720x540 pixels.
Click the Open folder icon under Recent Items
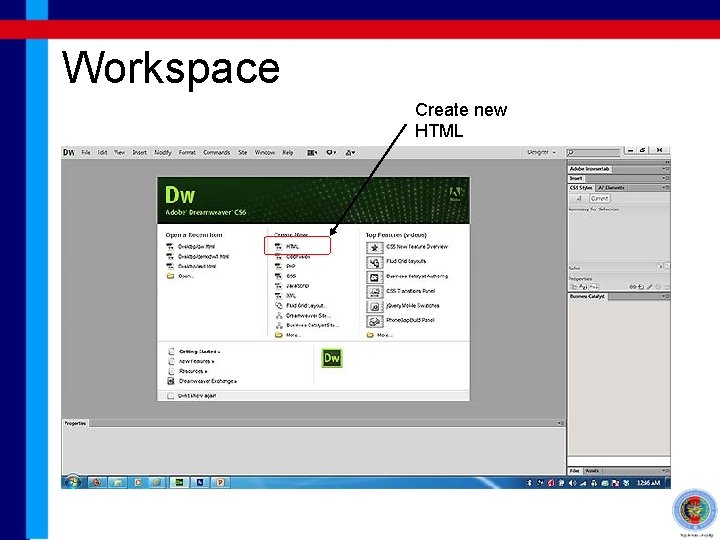[x=170, y=276]
